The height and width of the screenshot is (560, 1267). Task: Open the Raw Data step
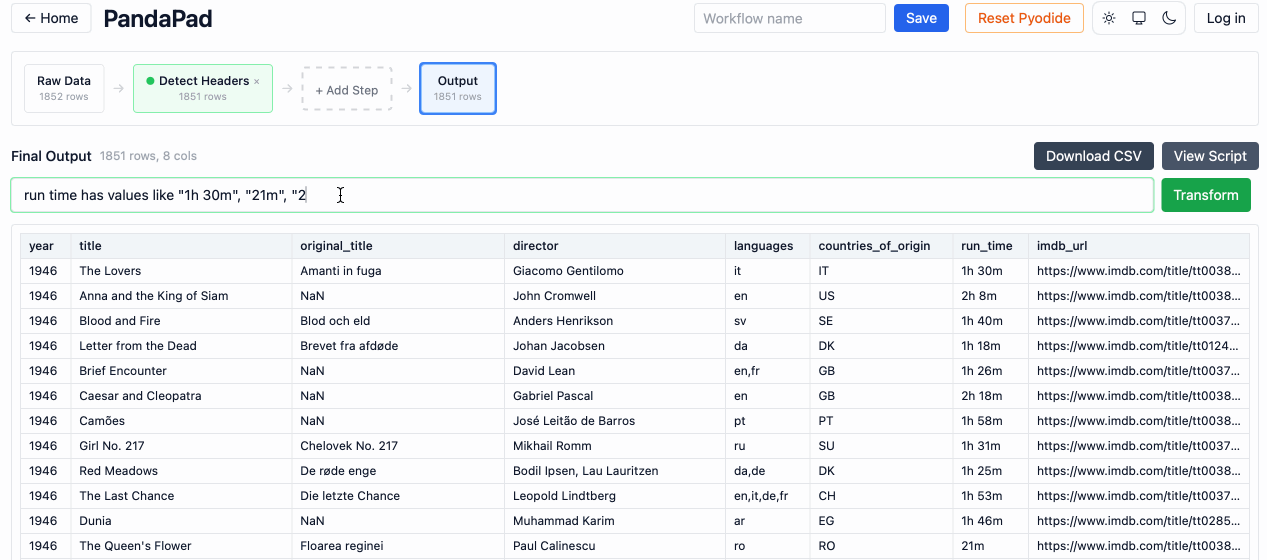coord(64,88)
